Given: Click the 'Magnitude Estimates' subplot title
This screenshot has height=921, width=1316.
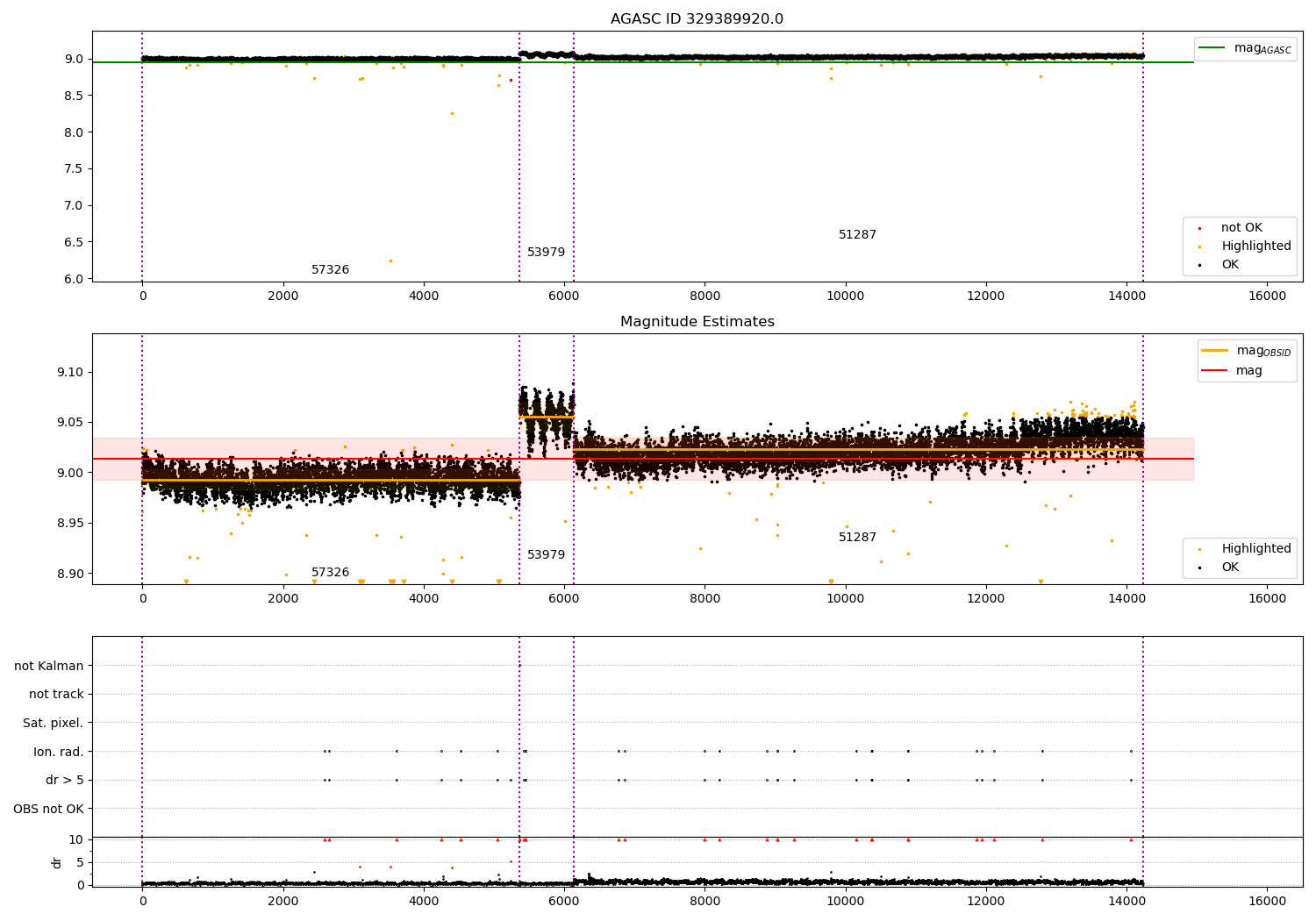Looking at the screenshot, I should pyautogui.click(x=697, y=322).
